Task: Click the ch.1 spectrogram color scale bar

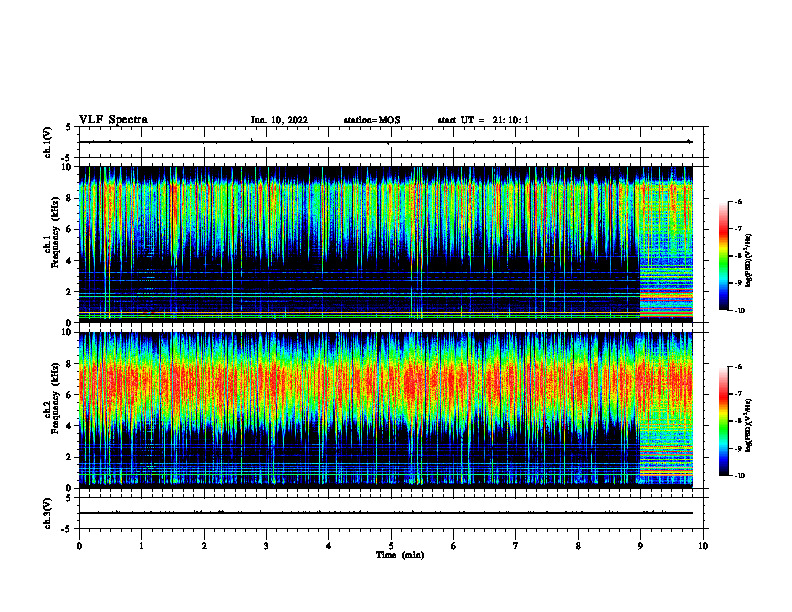Action: coord(723,256)
